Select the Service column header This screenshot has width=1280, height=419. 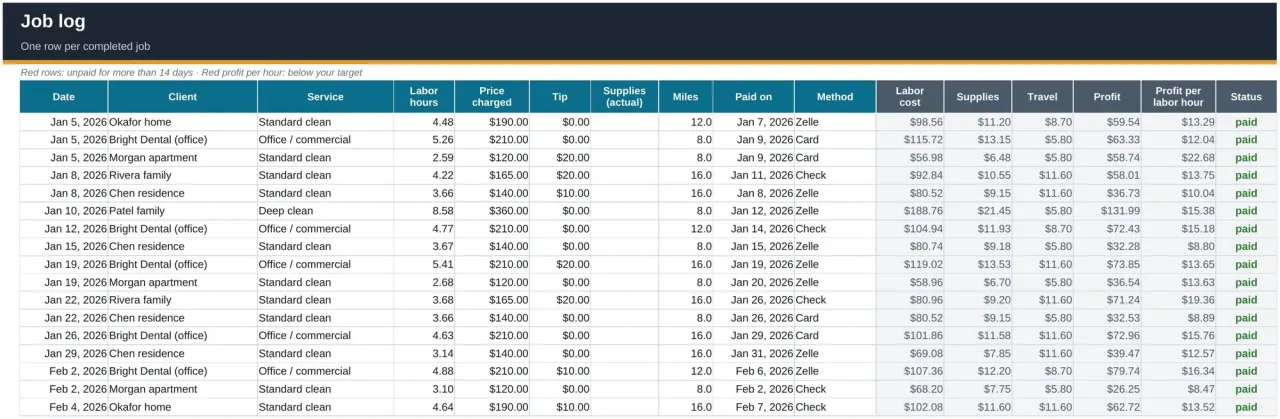pos(325,97)
